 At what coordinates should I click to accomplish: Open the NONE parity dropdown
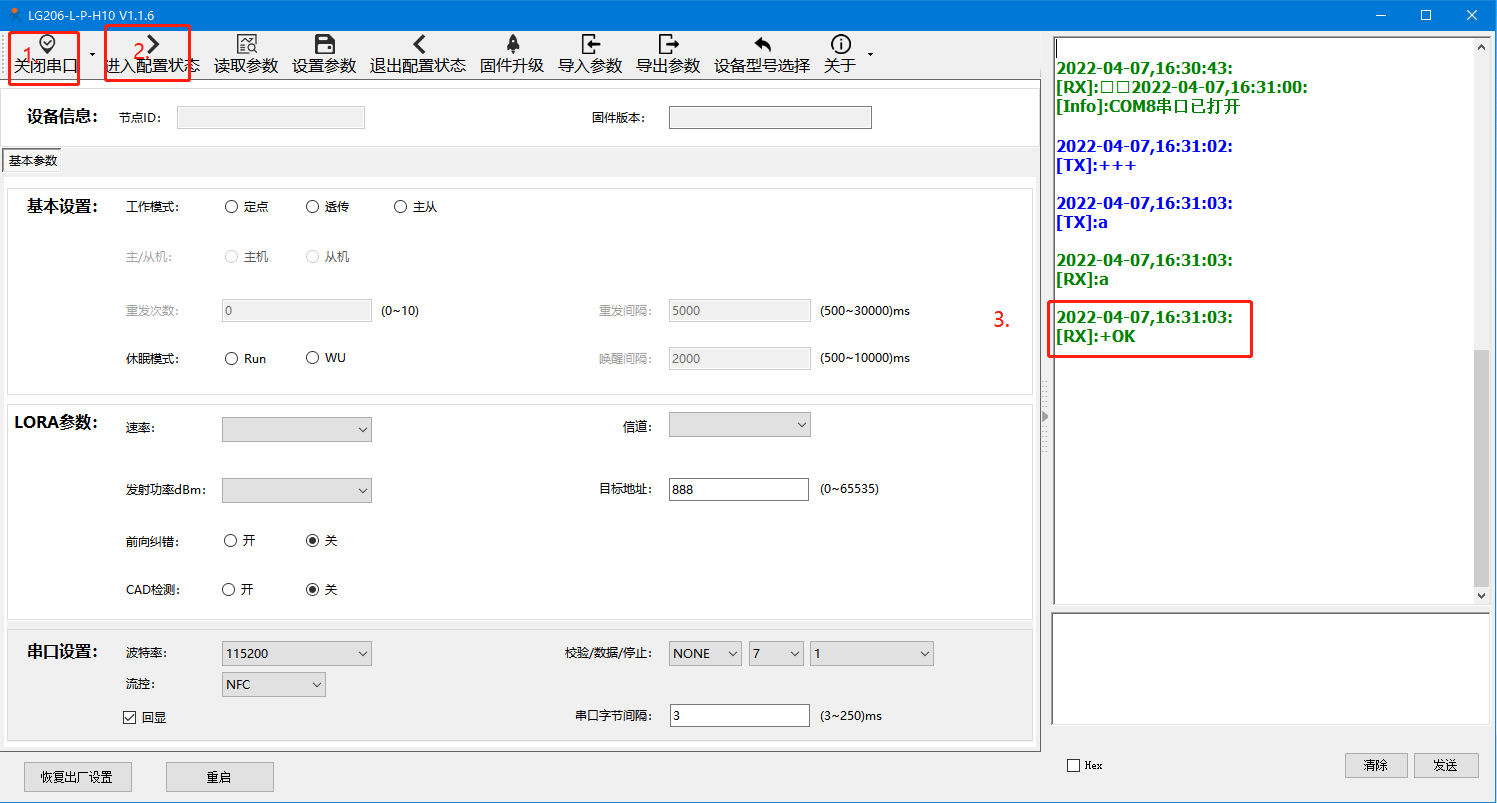(707, 654)
